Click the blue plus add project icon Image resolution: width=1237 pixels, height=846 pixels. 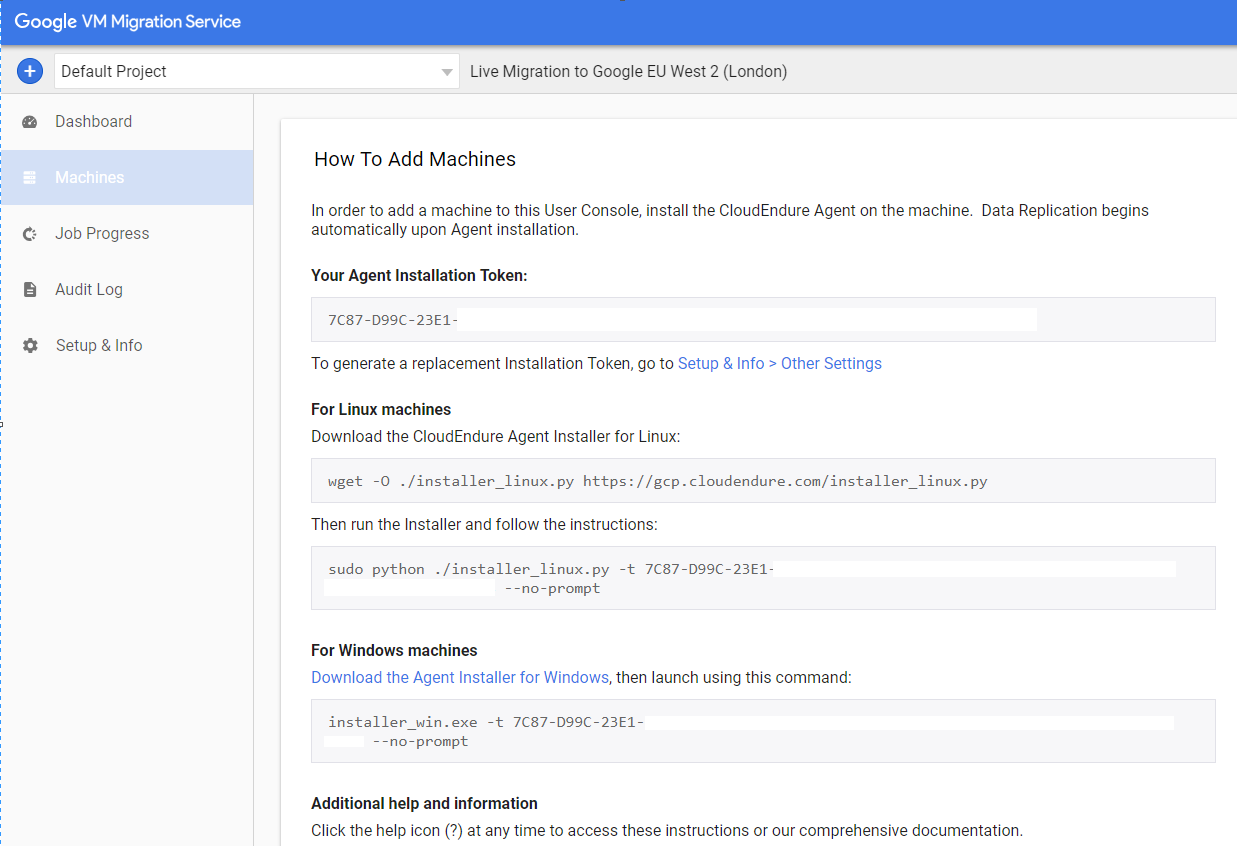(x=30, y=71)
